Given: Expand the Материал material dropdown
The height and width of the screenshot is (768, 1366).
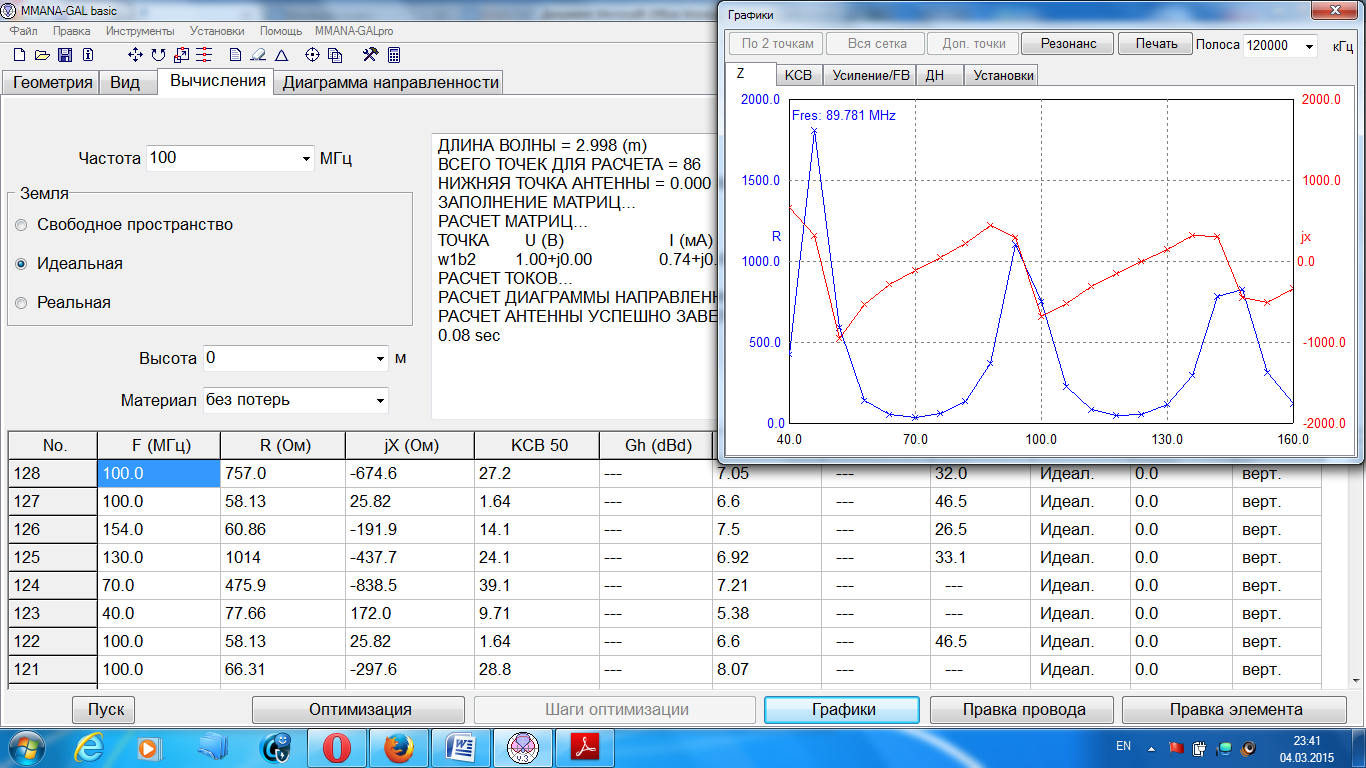Looking at the screenshot, I should pos(380,400).
